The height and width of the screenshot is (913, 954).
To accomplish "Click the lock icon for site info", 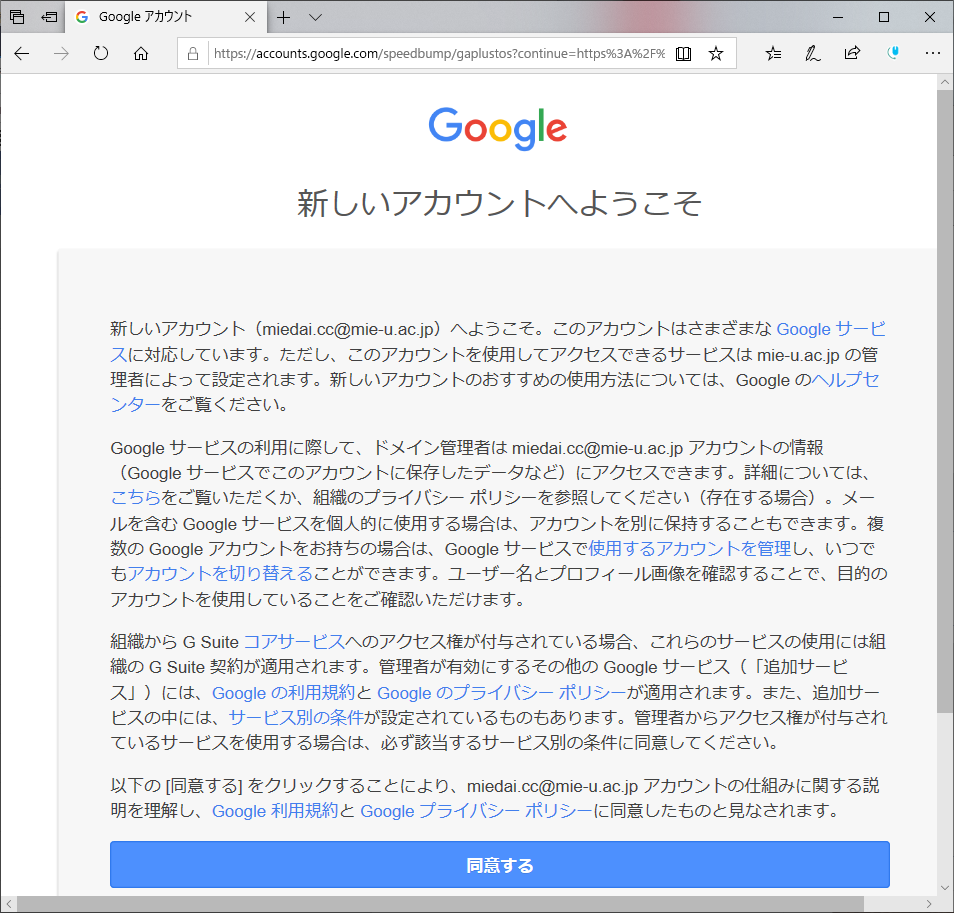I will pos(193,54).
